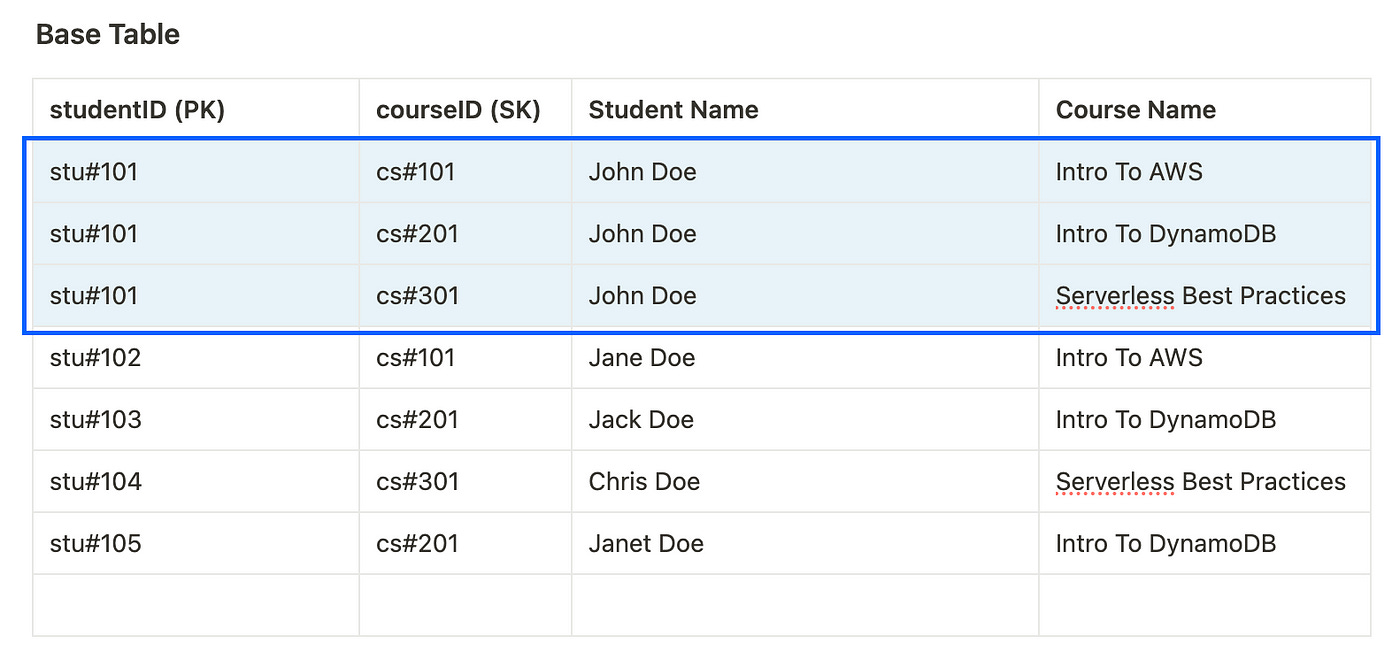1400x665 pixels.
Task: Select the Jane Doe name cell
Action: point(641,358)
